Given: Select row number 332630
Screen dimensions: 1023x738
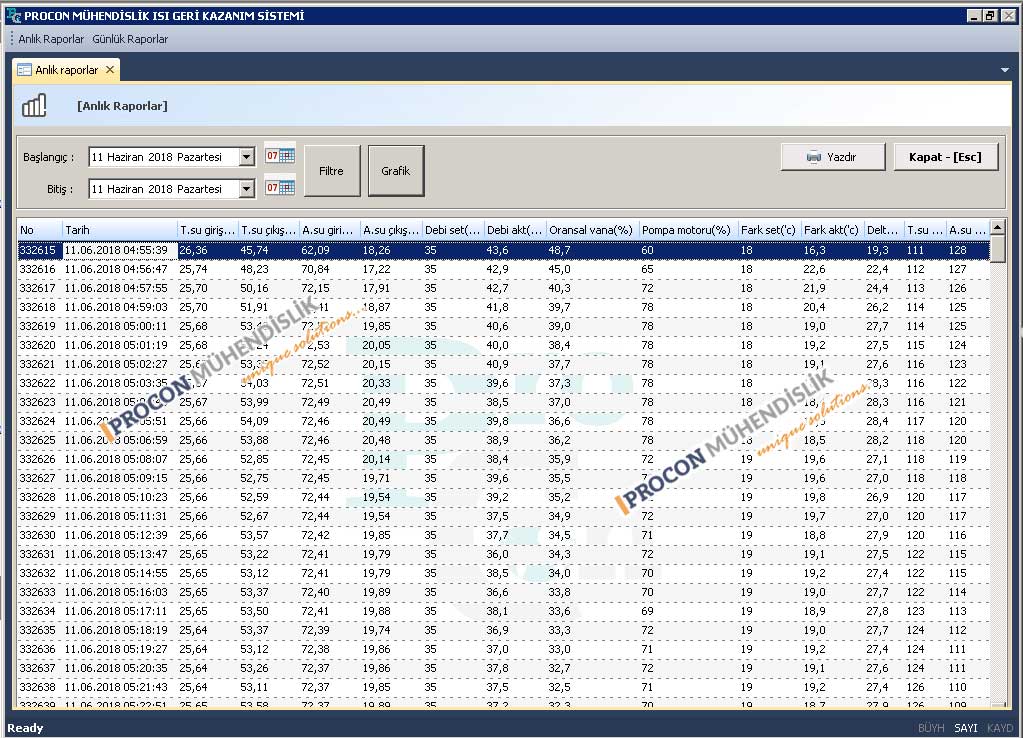Looking at the screenshot, I should point(37,534).
